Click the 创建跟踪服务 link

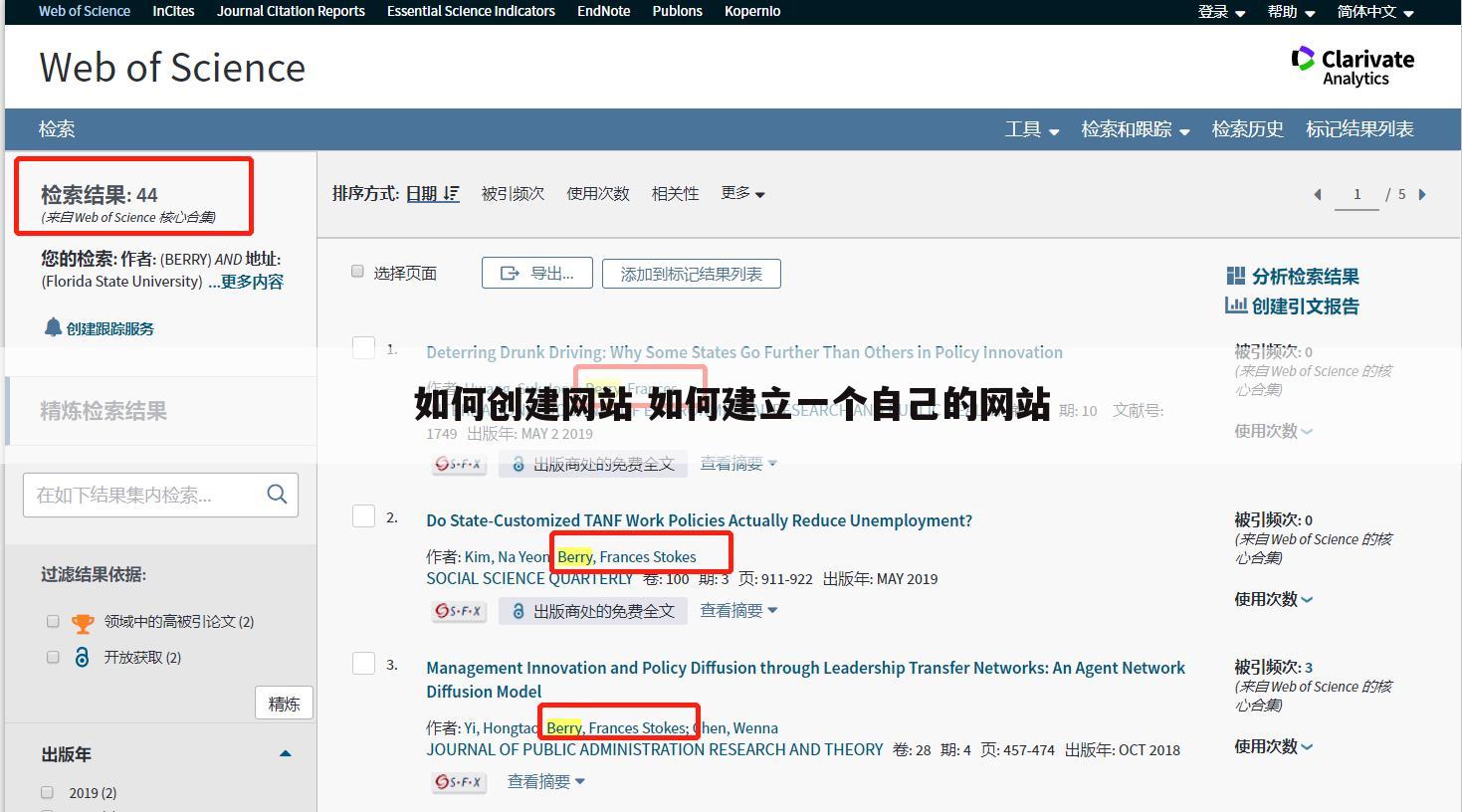click(109, 328)
